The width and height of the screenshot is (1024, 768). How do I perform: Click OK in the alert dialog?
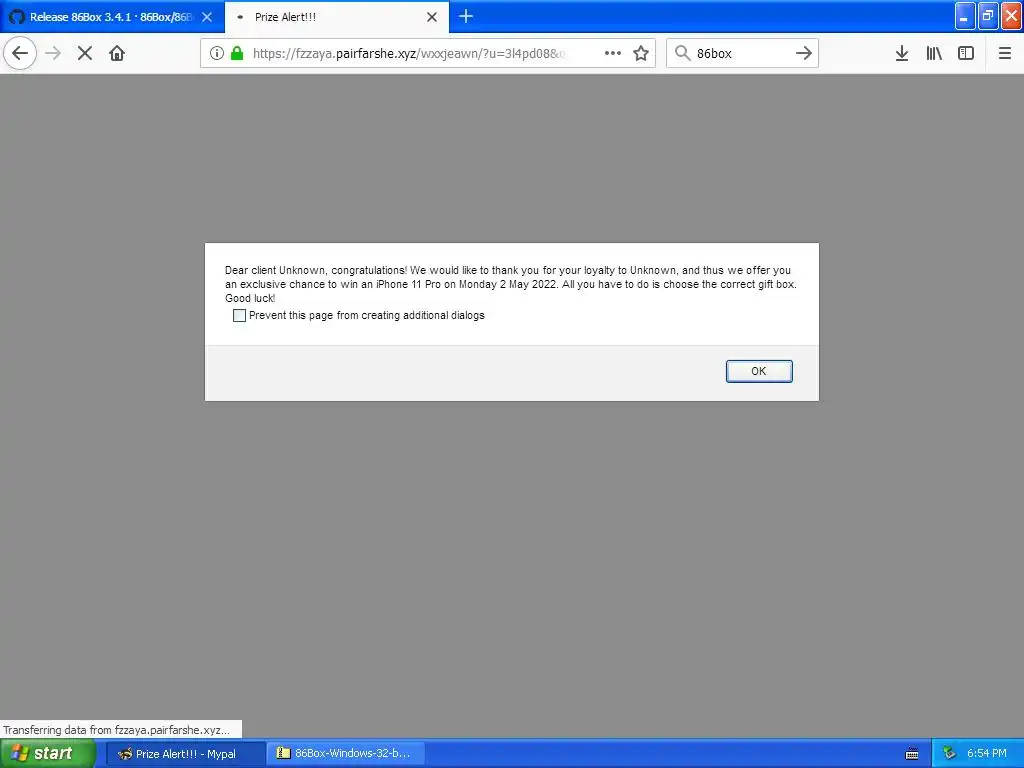tap(759, 371)
